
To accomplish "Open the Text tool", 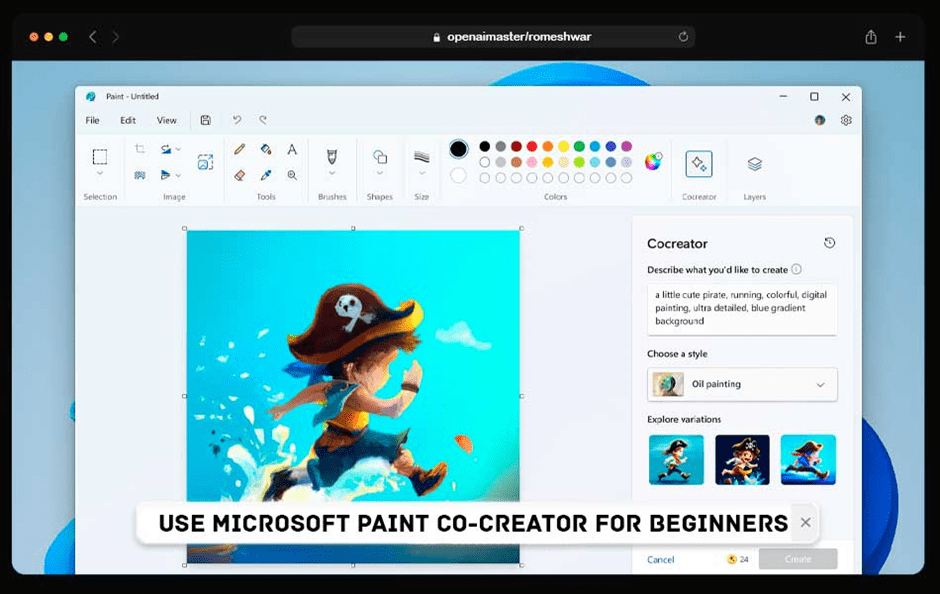I will [x=294, y=150].
